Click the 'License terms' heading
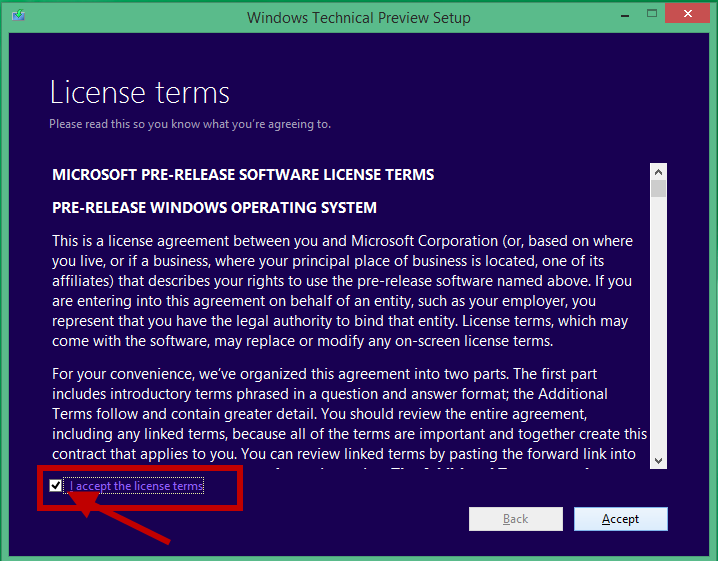Viewport: 718px width, 561px height. [140, 93]
